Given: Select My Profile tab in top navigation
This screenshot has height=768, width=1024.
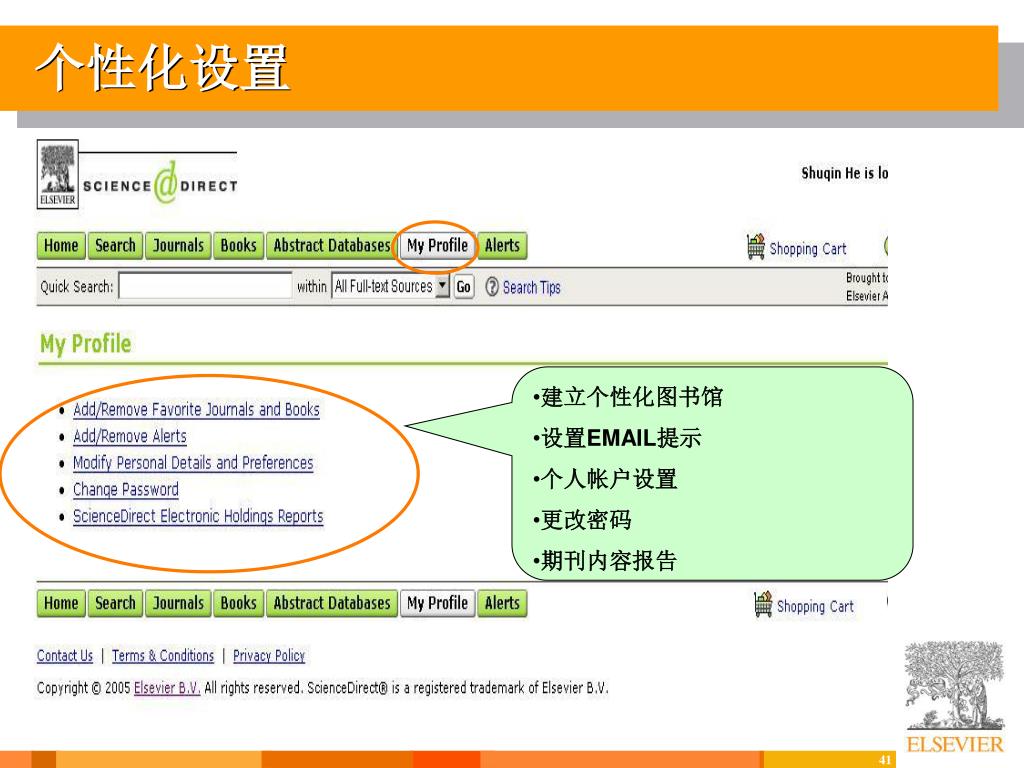Looking at the screenshot, I should 438,246.
